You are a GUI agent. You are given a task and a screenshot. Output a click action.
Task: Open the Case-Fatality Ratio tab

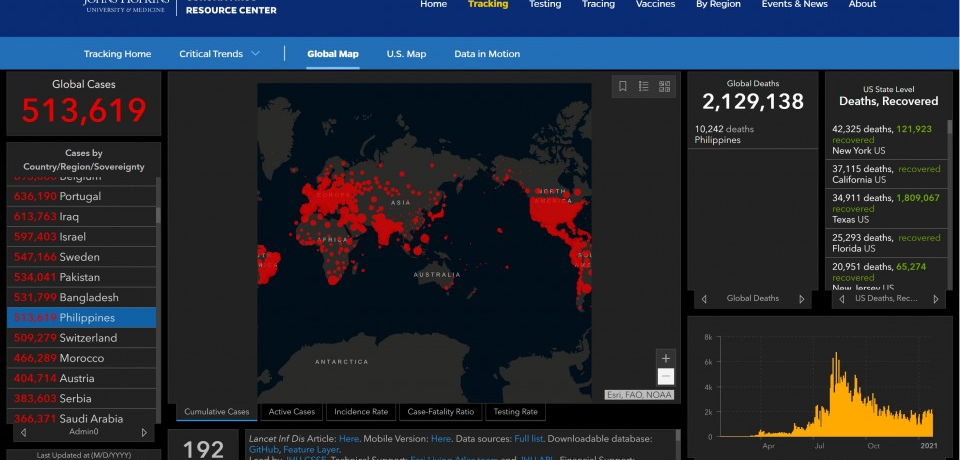(x=440, y=412)
